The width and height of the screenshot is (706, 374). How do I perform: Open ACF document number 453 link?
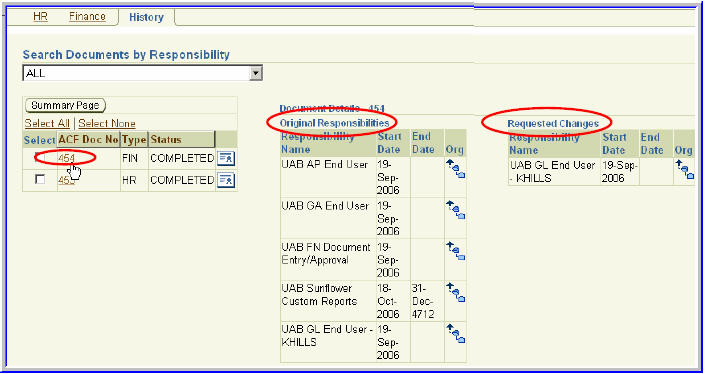point(66,180)
